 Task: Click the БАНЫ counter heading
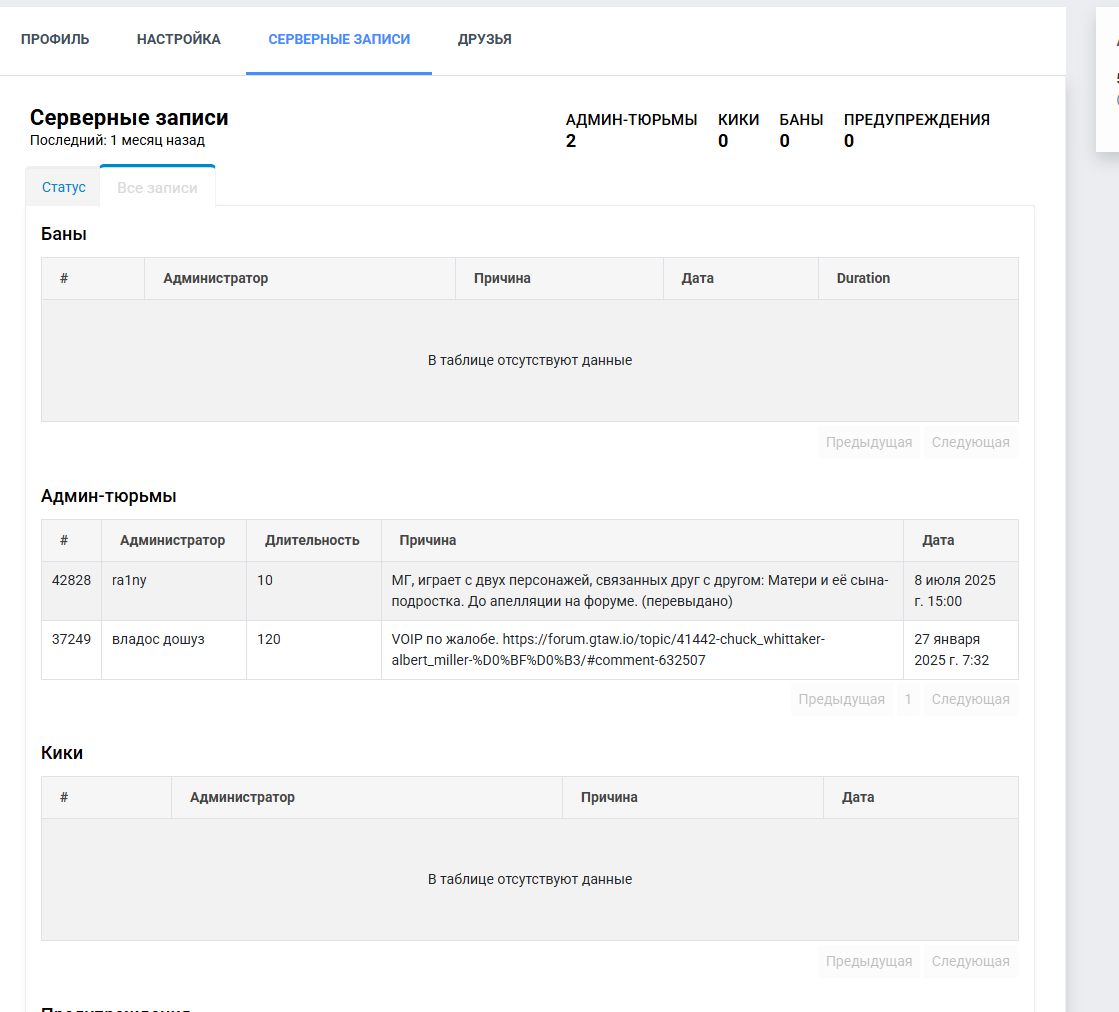(801, 120)
